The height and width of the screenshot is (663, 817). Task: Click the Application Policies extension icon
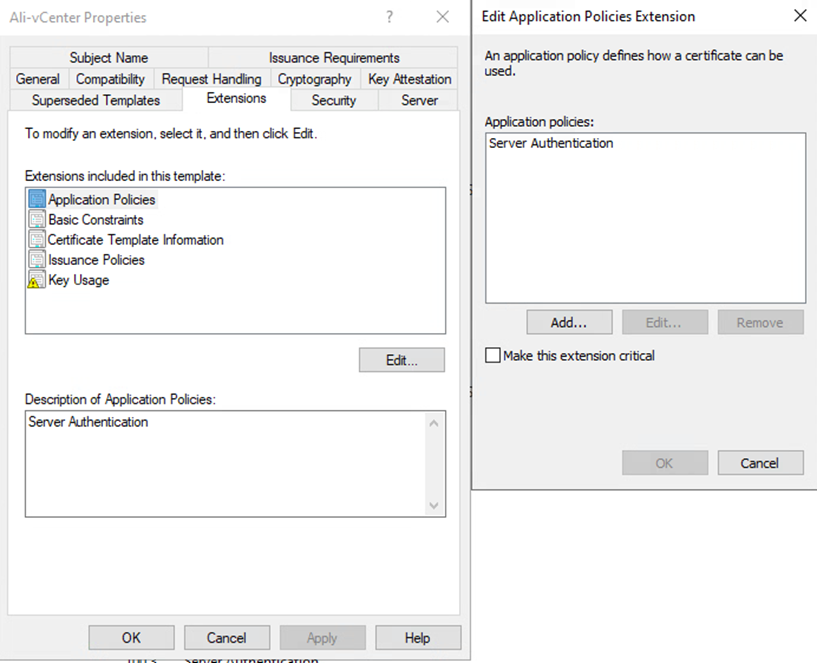(x=37, y=200)
